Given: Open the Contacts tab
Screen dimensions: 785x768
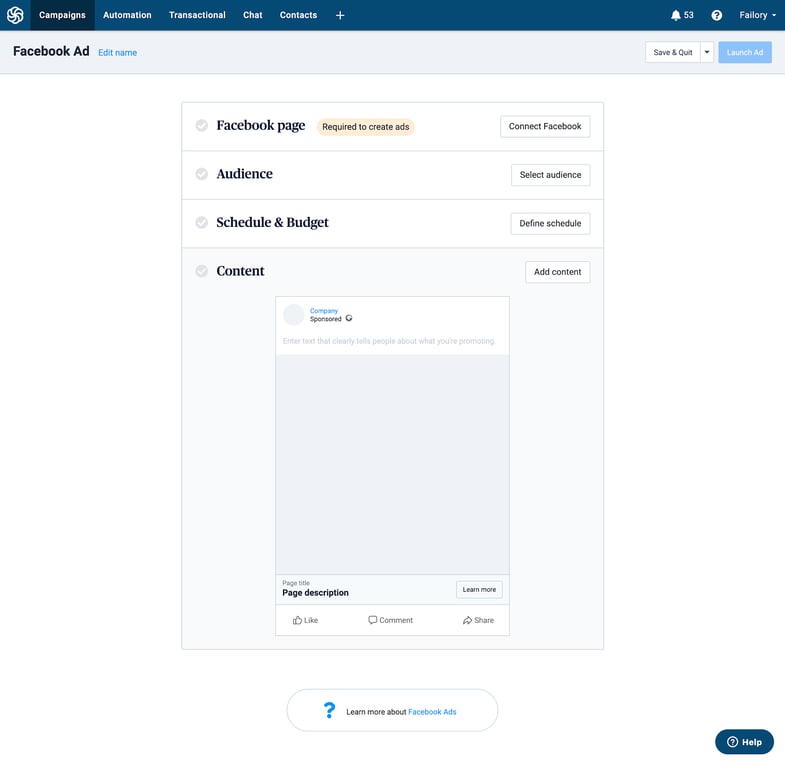Looking at the screenshot, I should (x=298, y=15).
